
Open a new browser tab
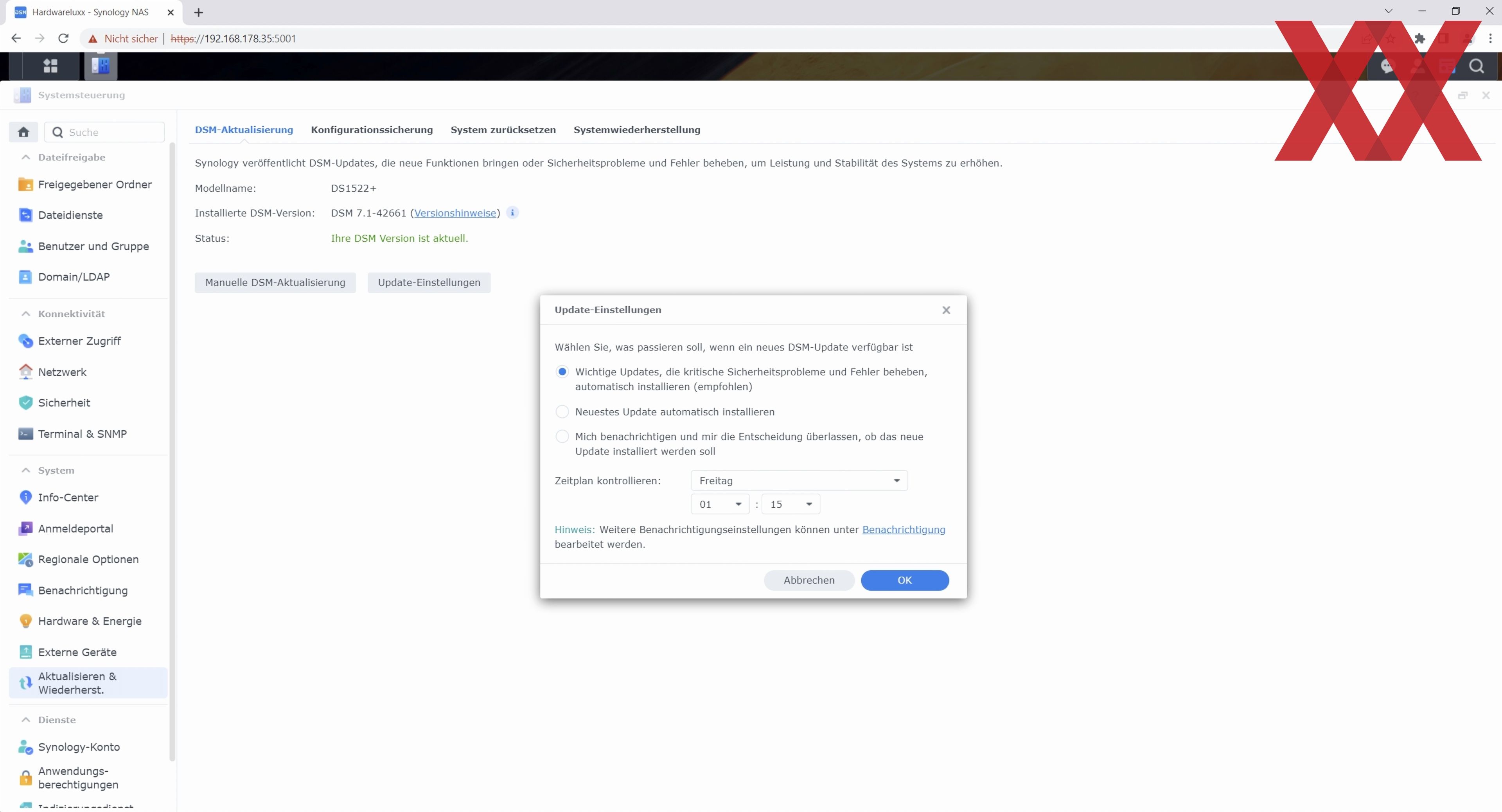coord(199,12)
